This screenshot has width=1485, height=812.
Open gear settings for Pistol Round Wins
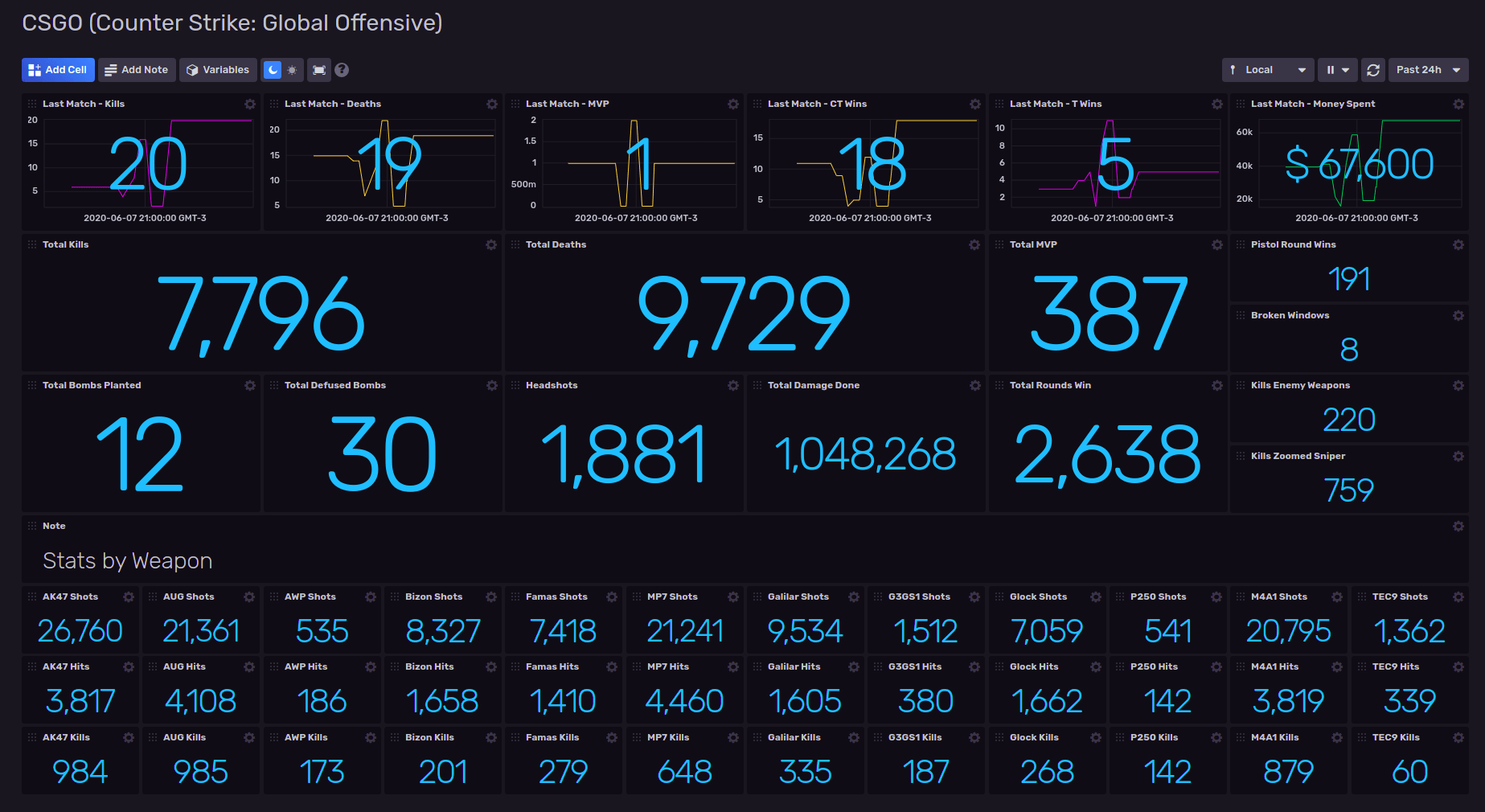1458,244
